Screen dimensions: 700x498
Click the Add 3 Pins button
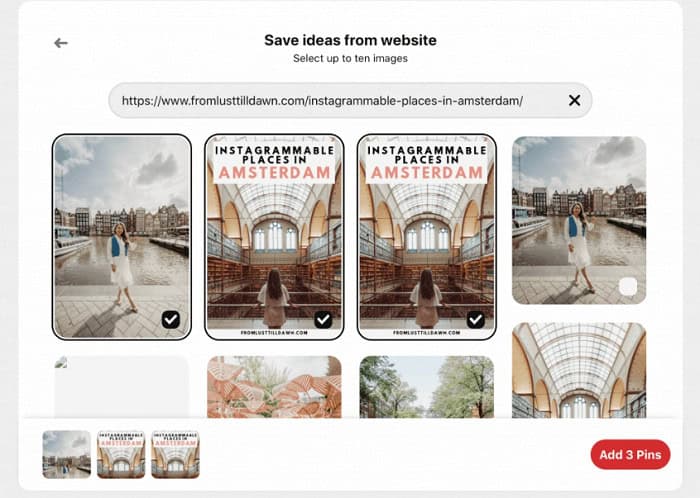tap(630, 455)
